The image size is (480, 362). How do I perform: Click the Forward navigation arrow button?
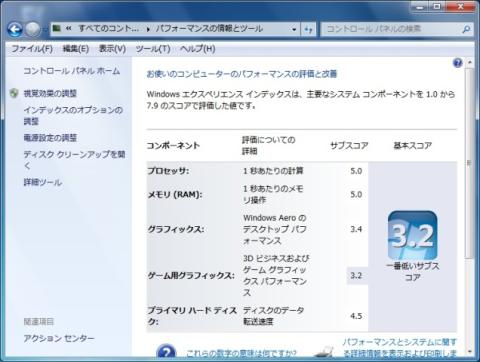[33, 29]
